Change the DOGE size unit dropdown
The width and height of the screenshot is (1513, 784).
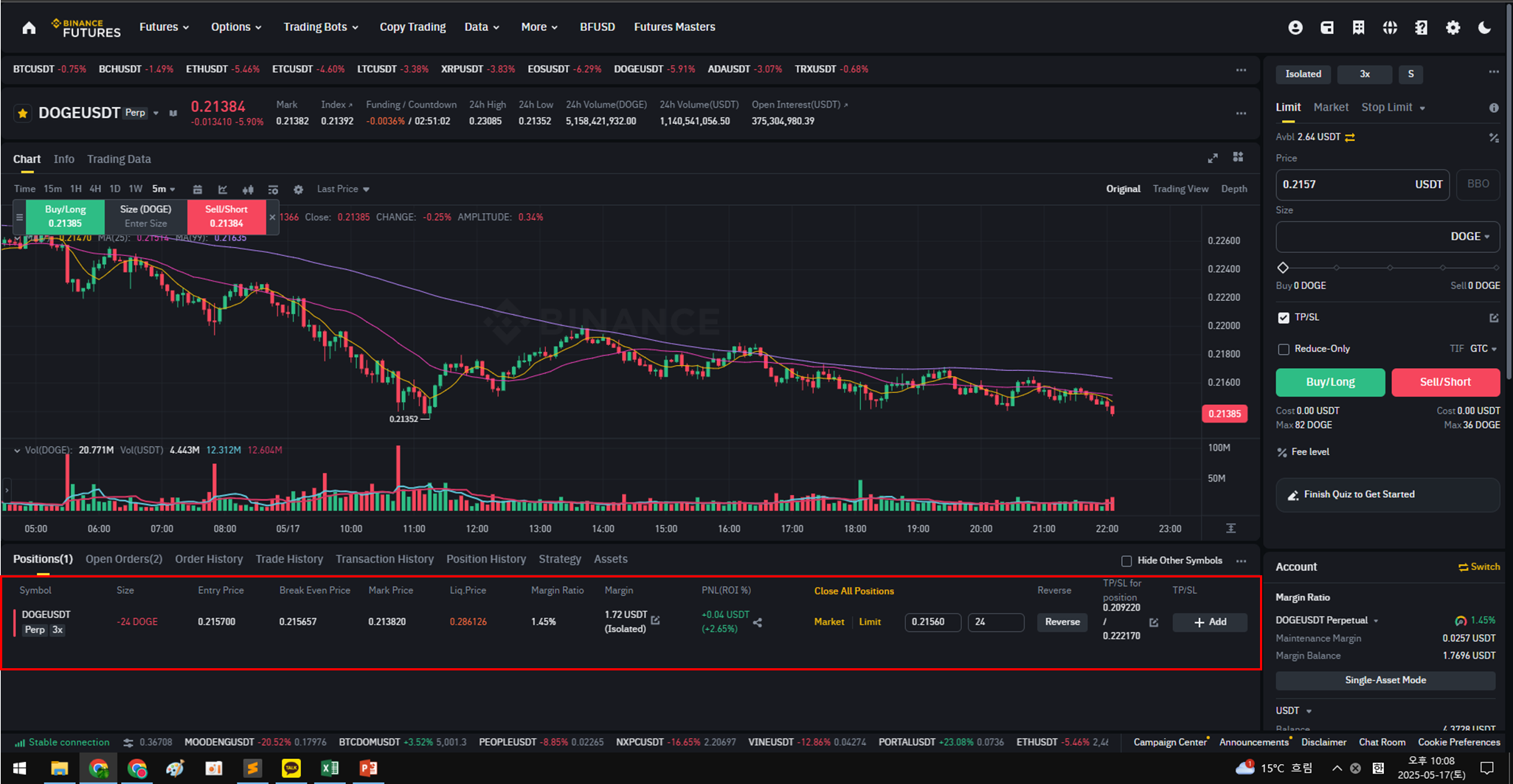pos(1470,237)
